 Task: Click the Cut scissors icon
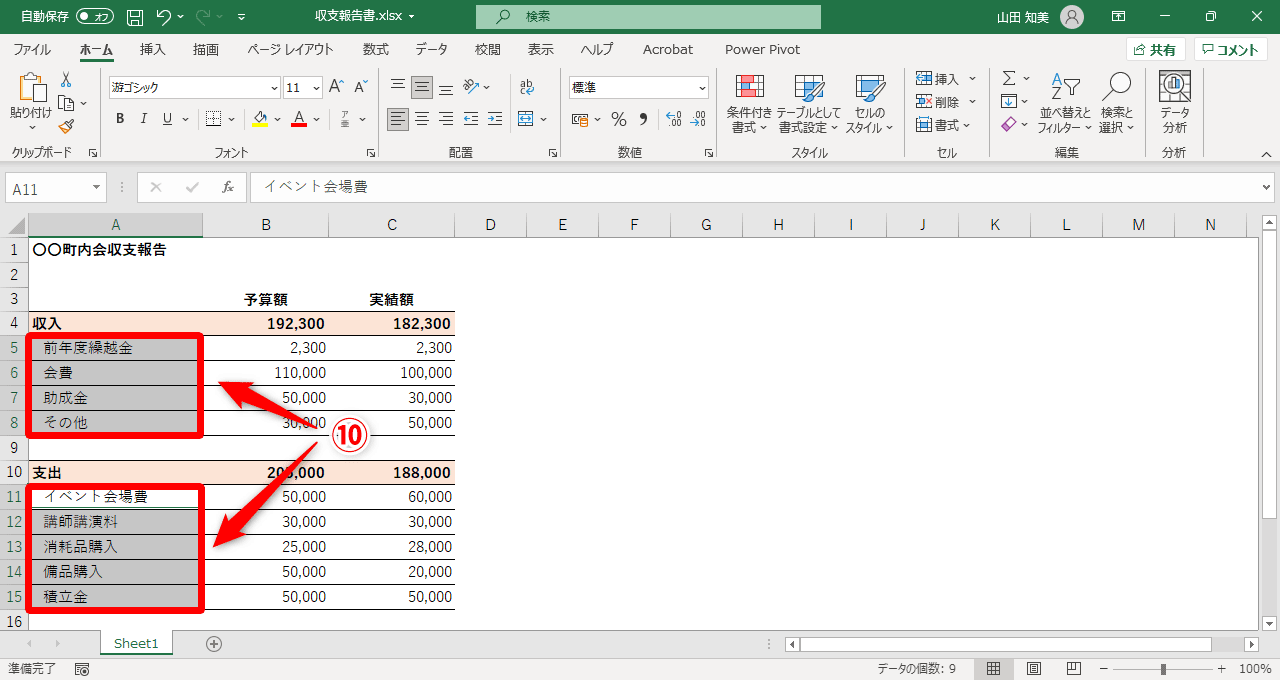pos(66,80)
